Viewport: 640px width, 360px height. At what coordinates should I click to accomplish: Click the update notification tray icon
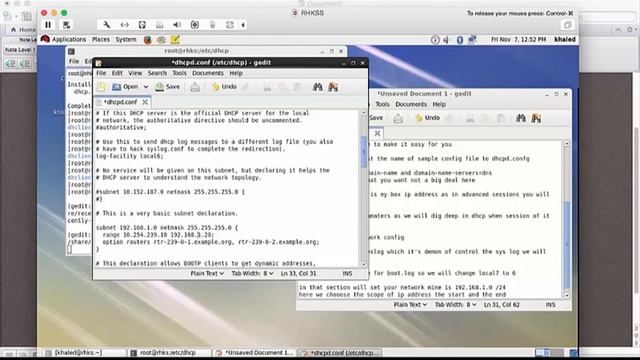click(x=435, y=40)
